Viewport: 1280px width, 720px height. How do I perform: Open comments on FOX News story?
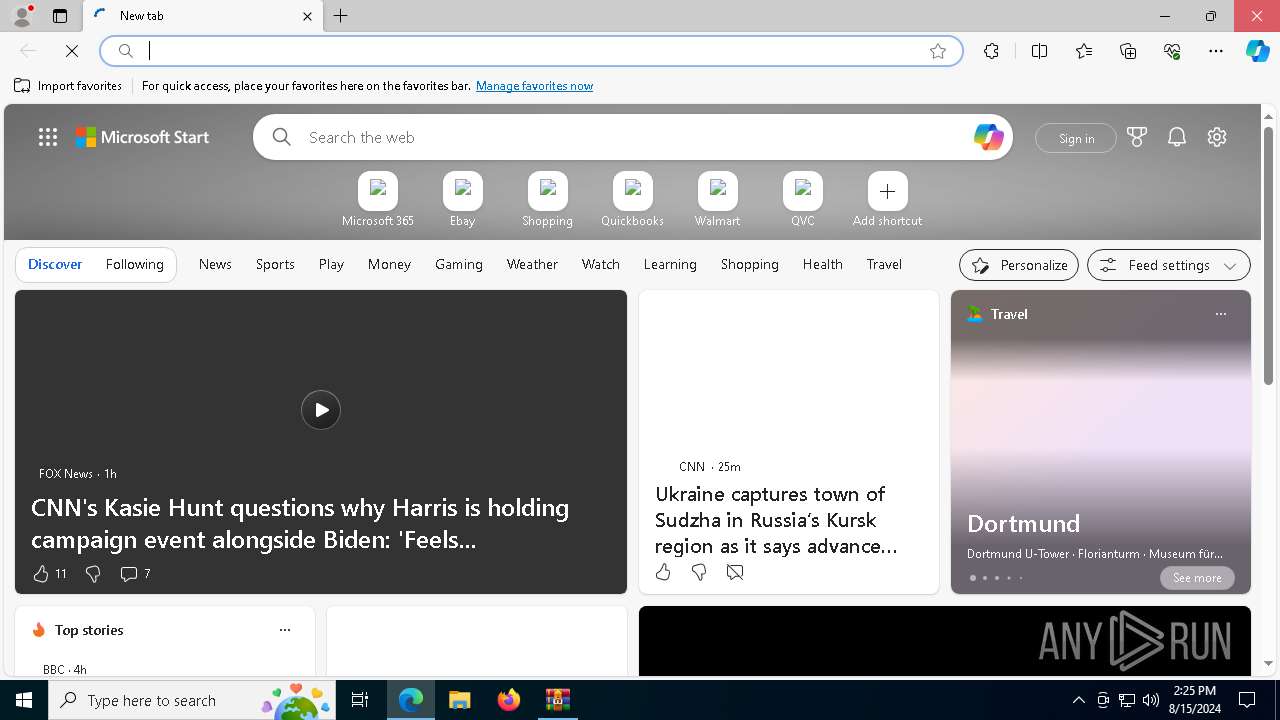pos(135,574)
